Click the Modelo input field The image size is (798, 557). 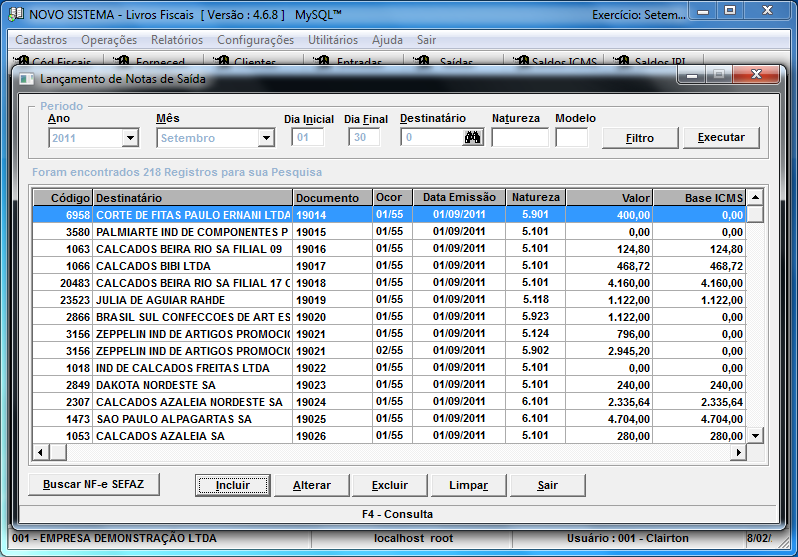(x=572, y=137)
